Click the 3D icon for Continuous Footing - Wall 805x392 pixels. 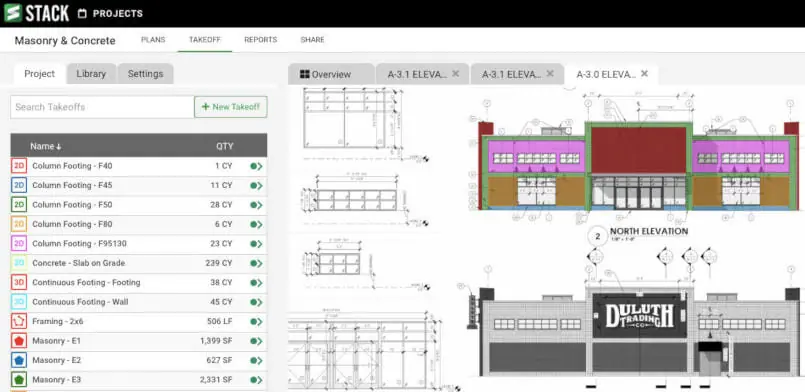coord(19,302)
